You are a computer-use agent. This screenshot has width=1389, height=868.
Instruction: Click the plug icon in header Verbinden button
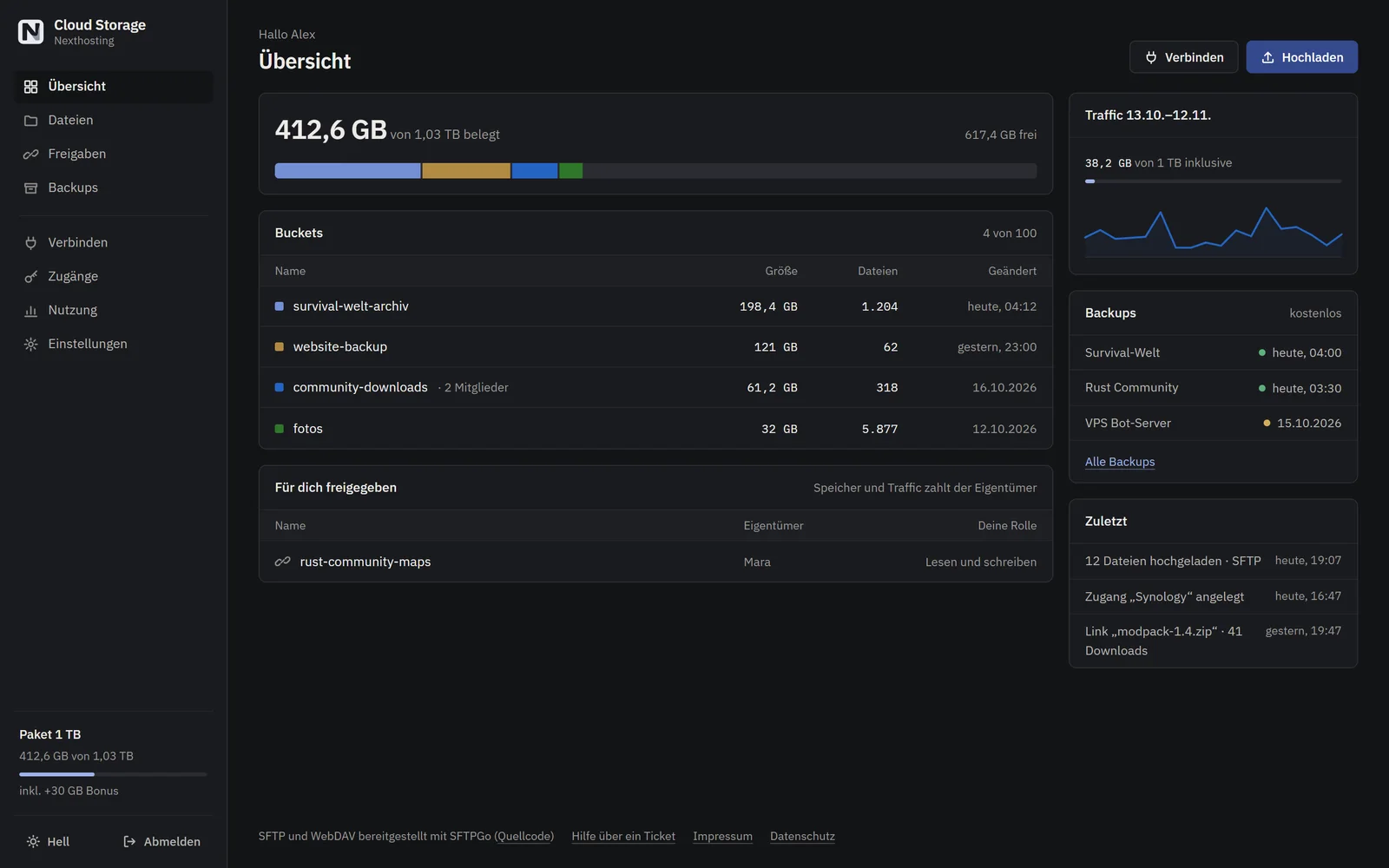[1151, 57]
